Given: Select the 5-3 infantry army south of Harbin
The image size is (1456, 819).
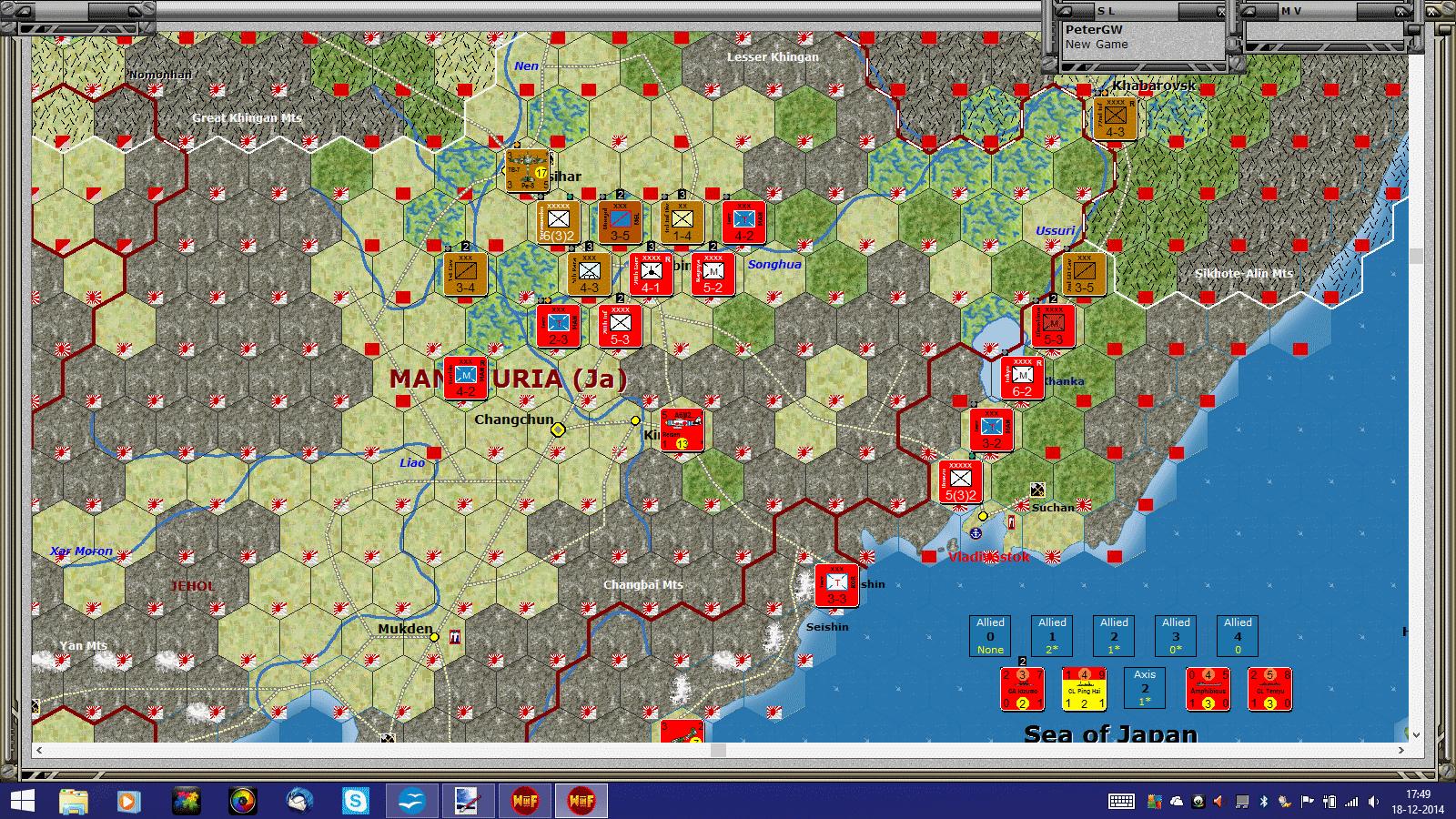Looking at the screenshot, I should pos(620,327).
